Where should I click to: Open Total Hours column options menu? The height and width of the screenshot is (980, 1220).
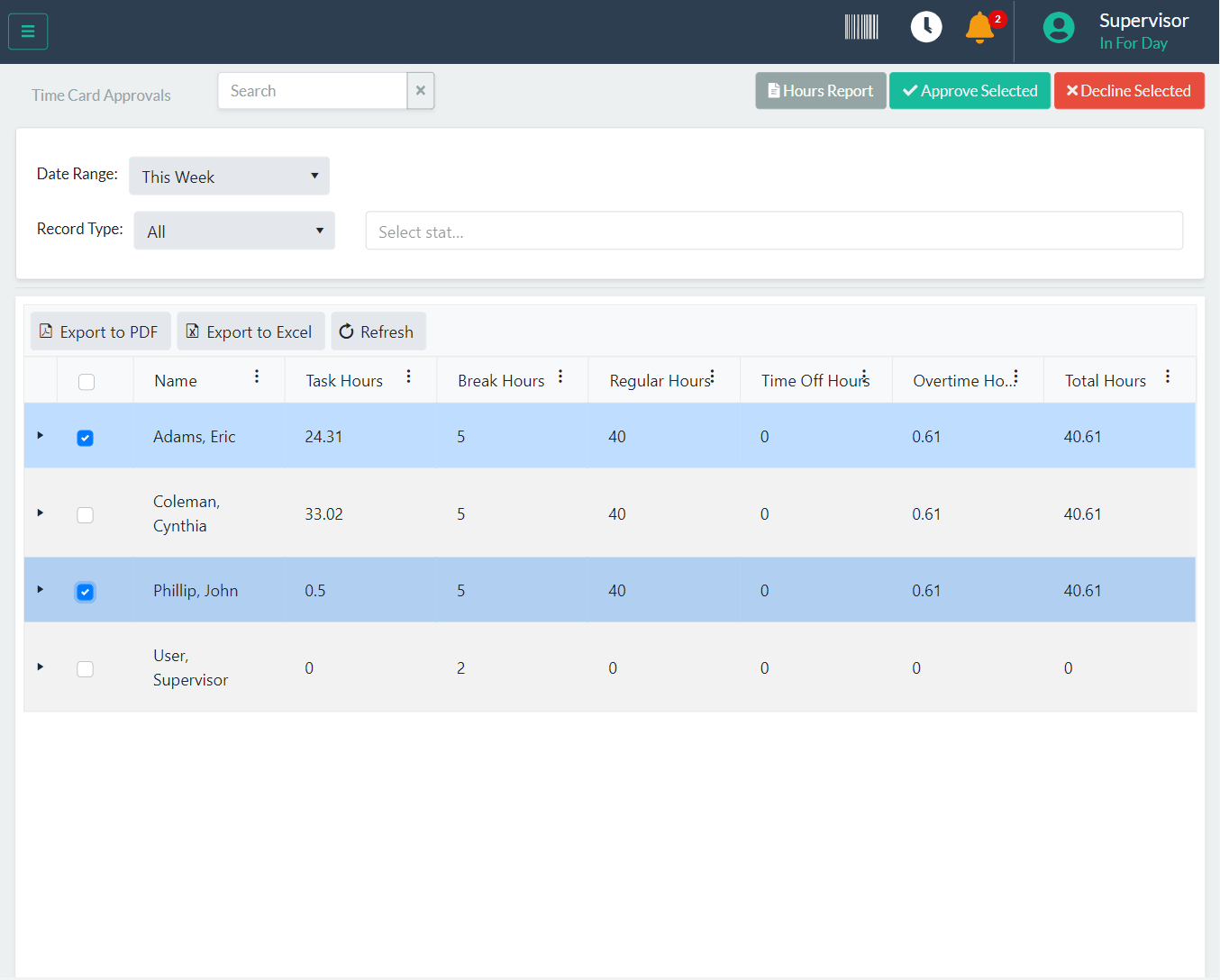(x=1168, y=377)
